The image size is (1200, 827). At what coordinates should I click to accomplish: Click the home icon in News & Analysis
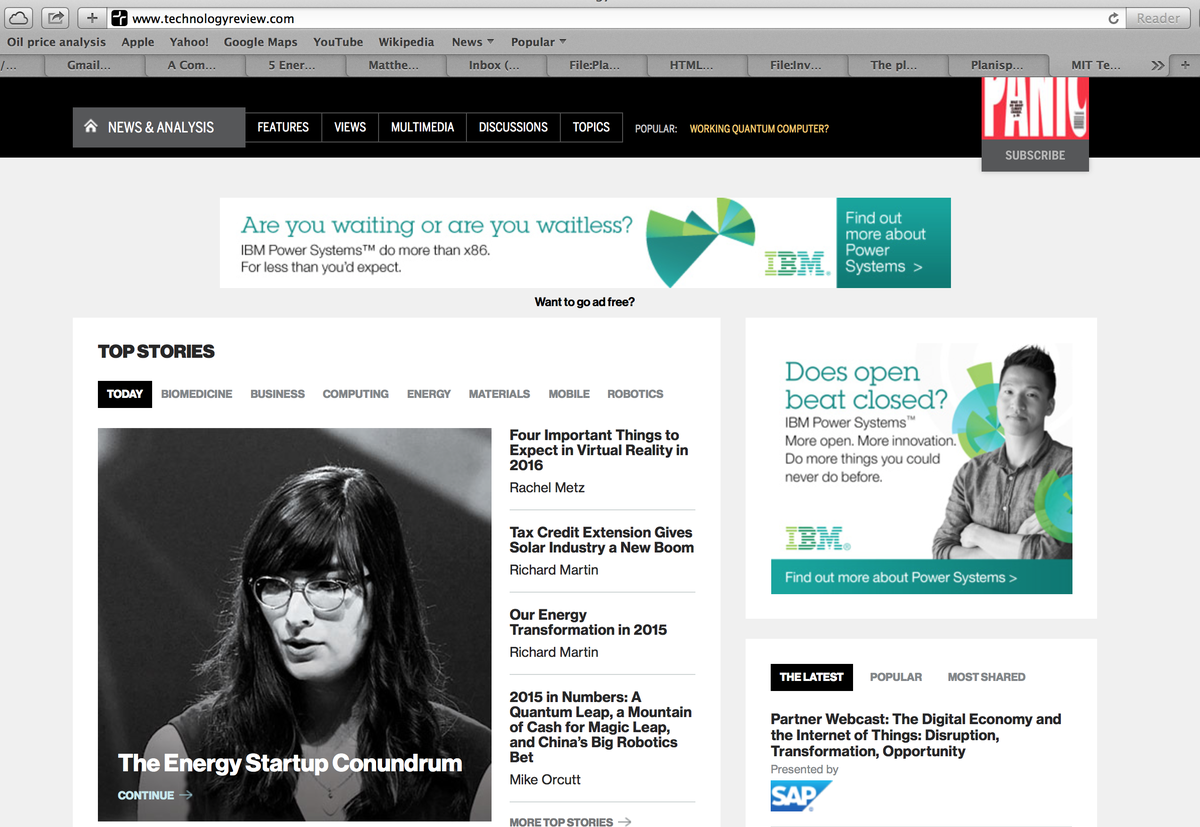(91, 127)
